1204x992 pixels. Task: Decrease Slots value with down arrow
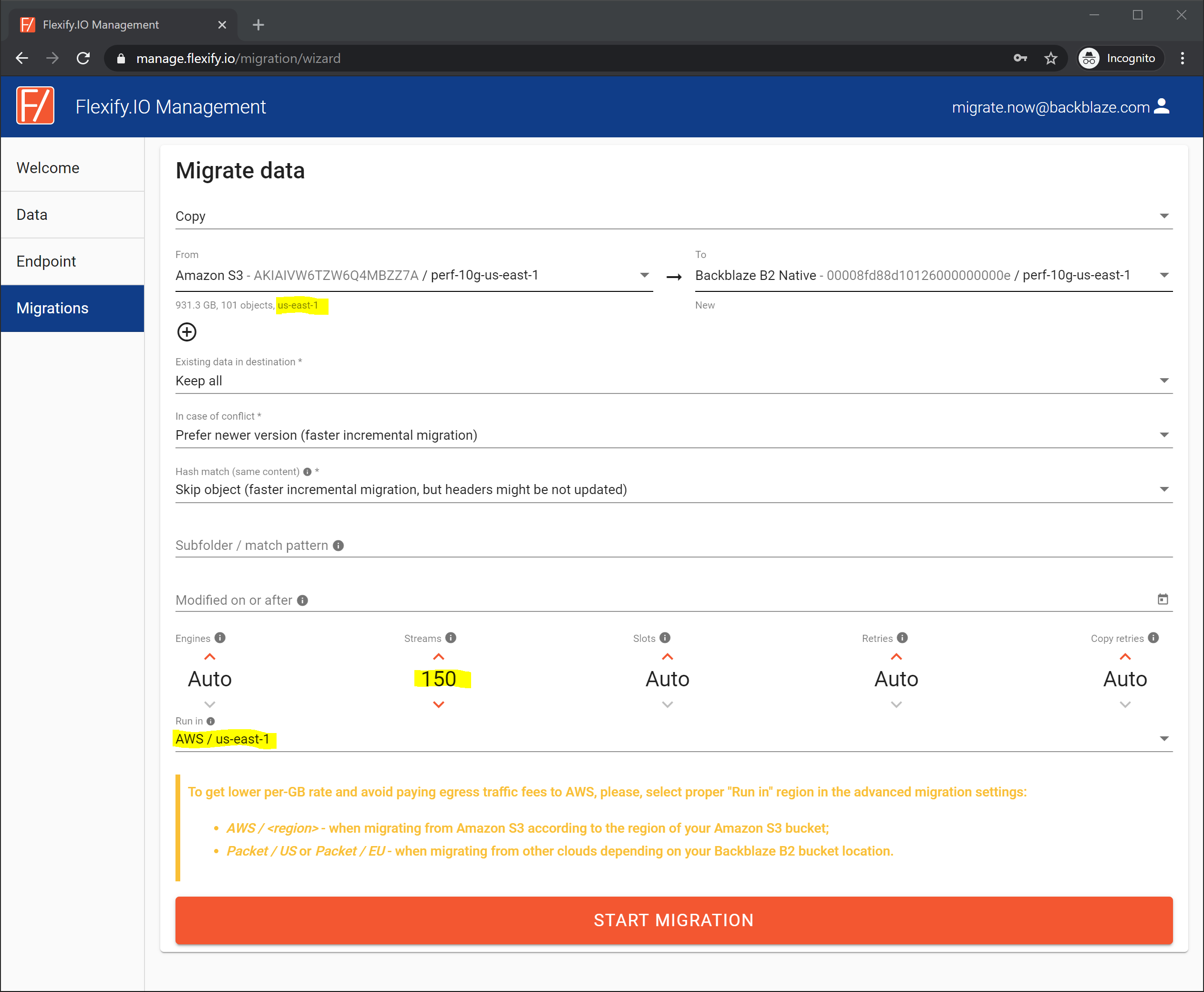click(668, 705)
